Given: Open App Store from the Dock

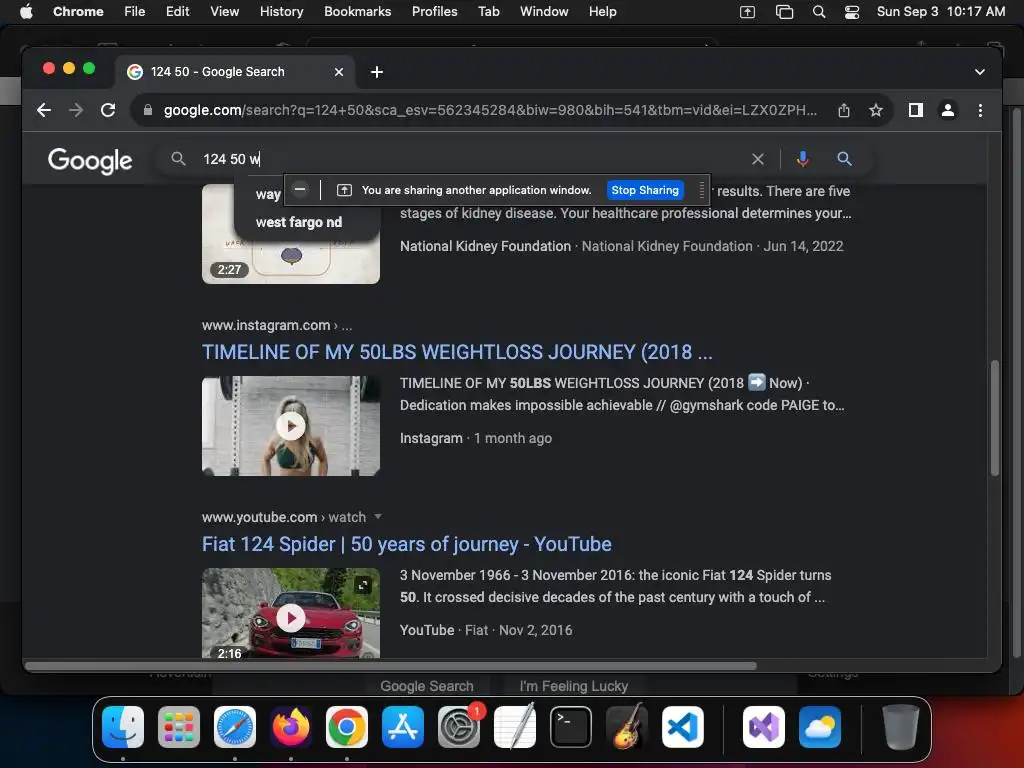Looking at the screenshot, I should tap(403, 727).
